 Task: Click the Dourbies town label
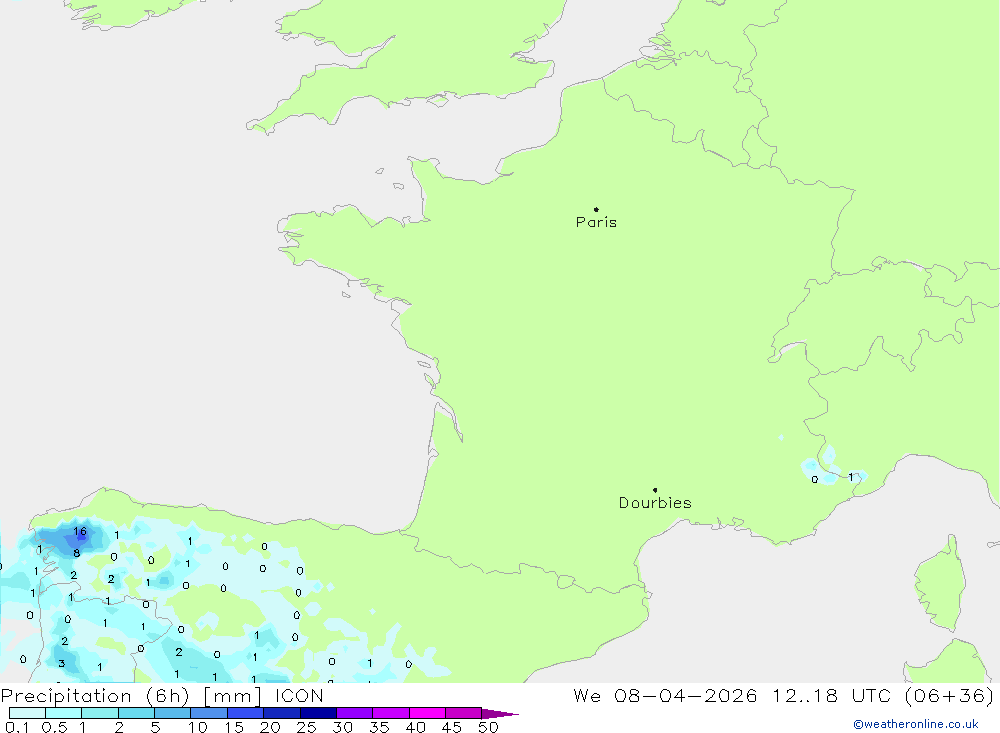(x=655, y=503)
